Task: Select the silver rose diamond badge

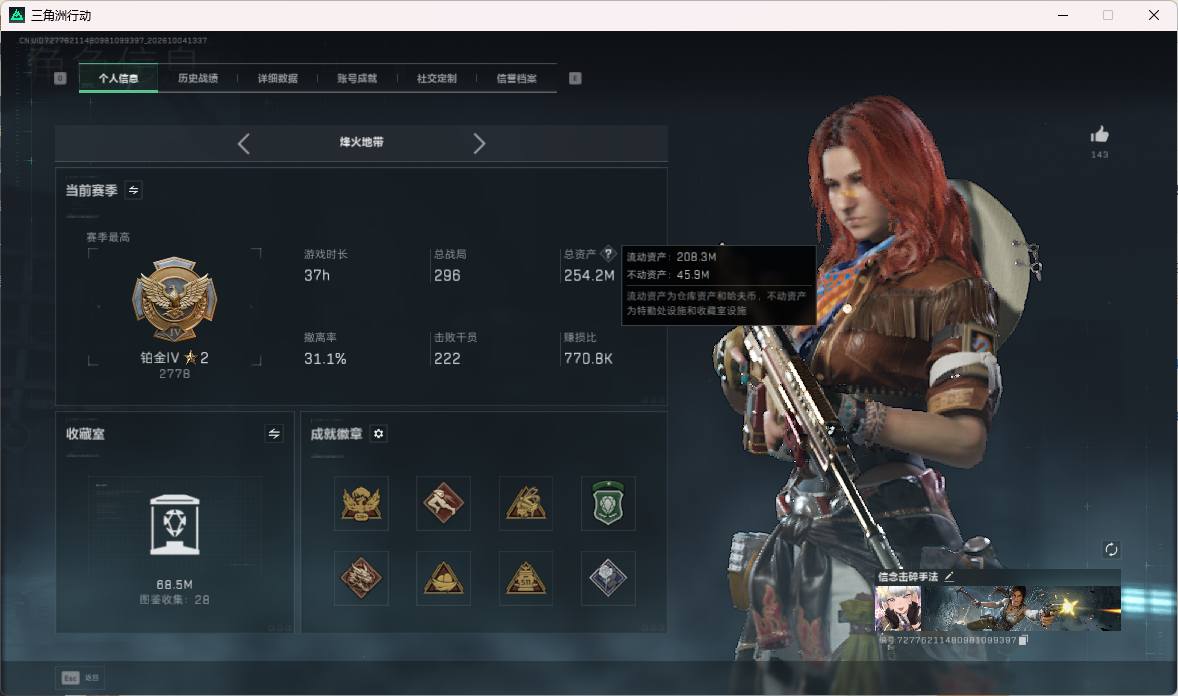Action: [608, 578]
